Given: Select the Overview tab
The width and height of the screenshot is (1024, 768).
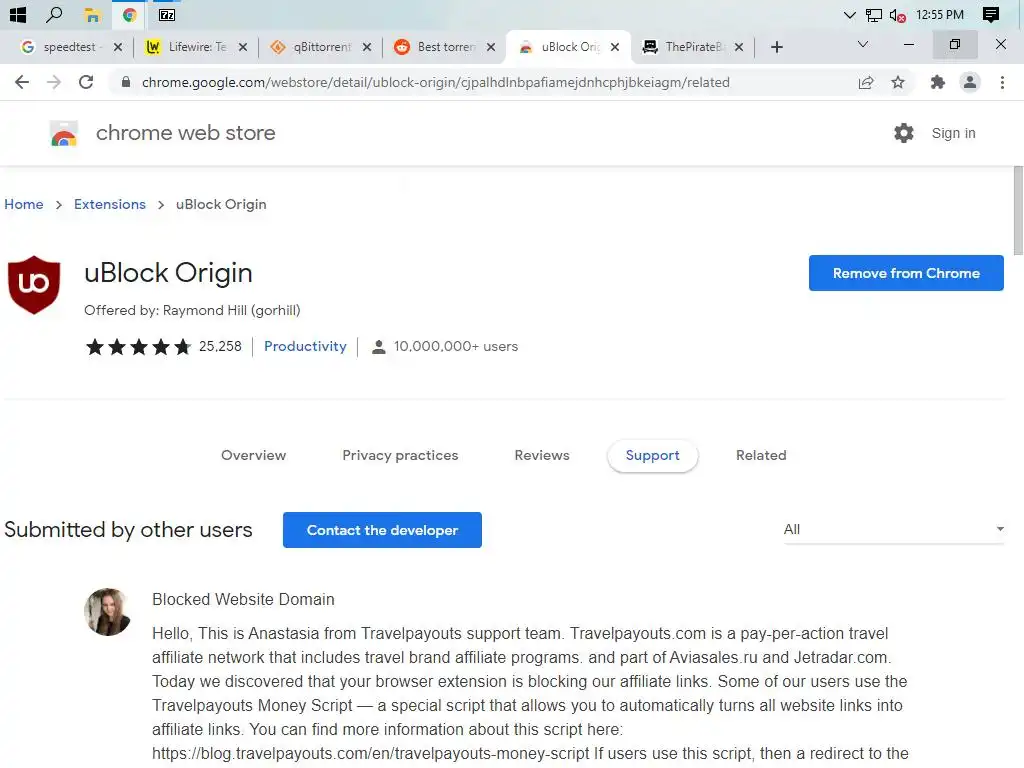Looking at the screenshot, I should 253,455.
